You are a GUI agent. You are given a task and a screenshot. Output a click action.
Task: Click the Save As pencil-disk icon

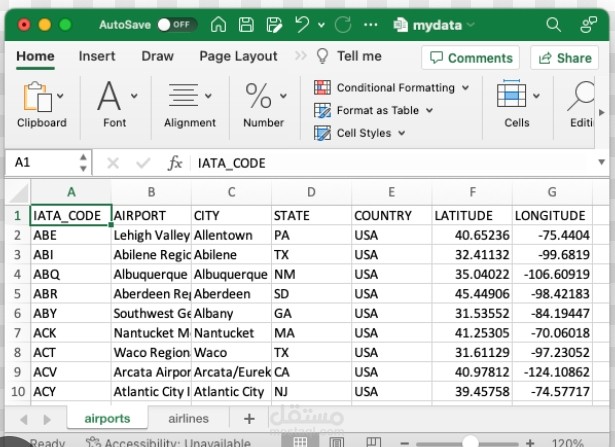(x=274, y=25)
